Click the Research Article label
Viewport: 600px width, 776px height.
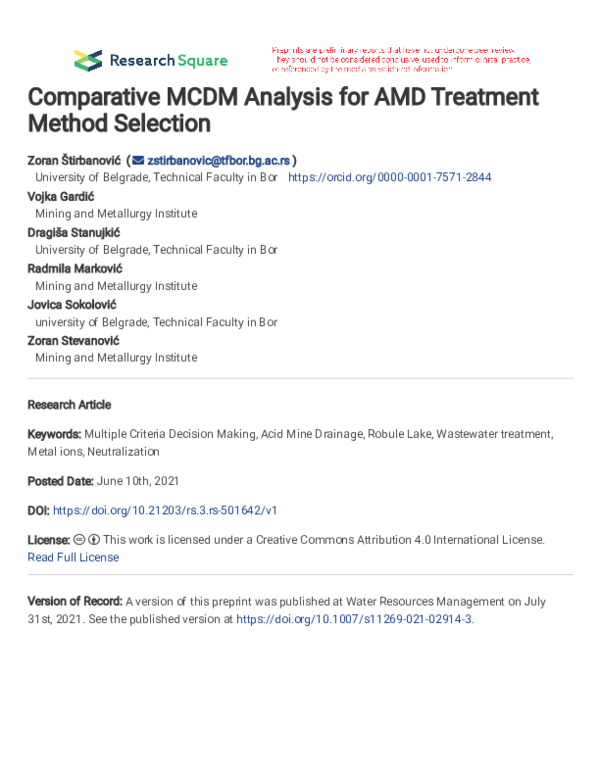point(69,405)
